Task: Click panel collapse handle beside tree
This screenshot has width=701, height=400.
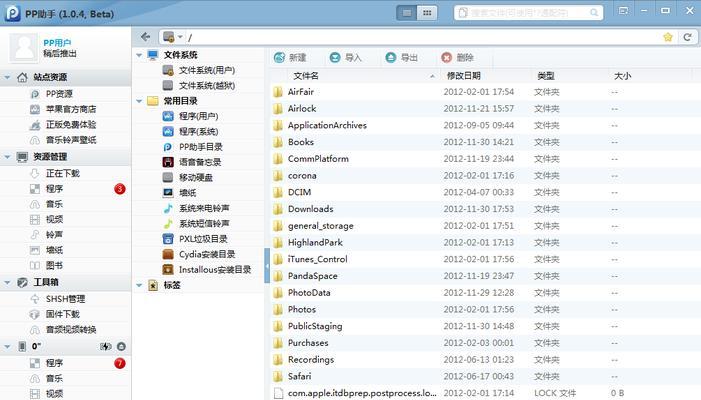Action: [x=267, y=266]
